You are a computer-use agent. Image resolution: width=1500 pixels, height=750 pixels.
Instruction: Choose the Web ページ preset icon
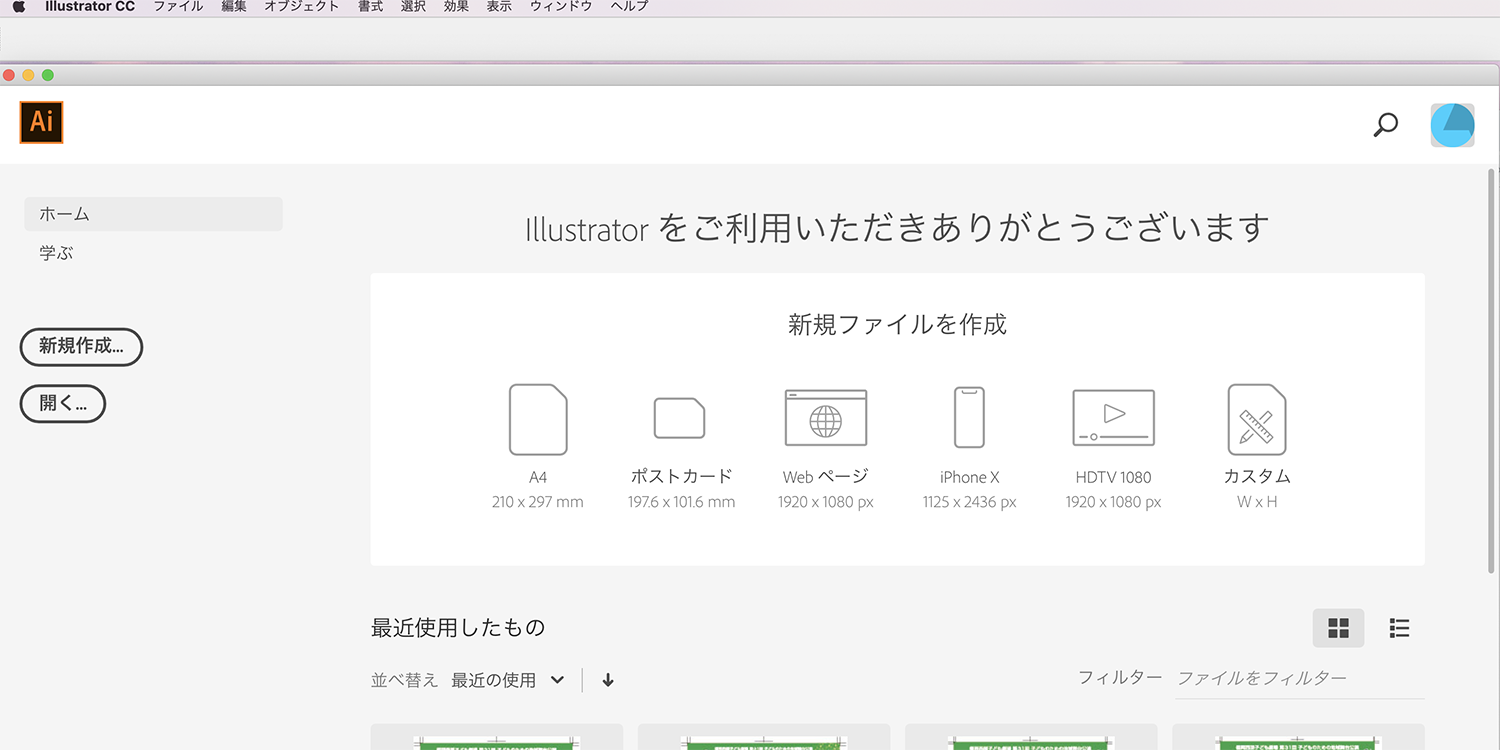(826, 418)
